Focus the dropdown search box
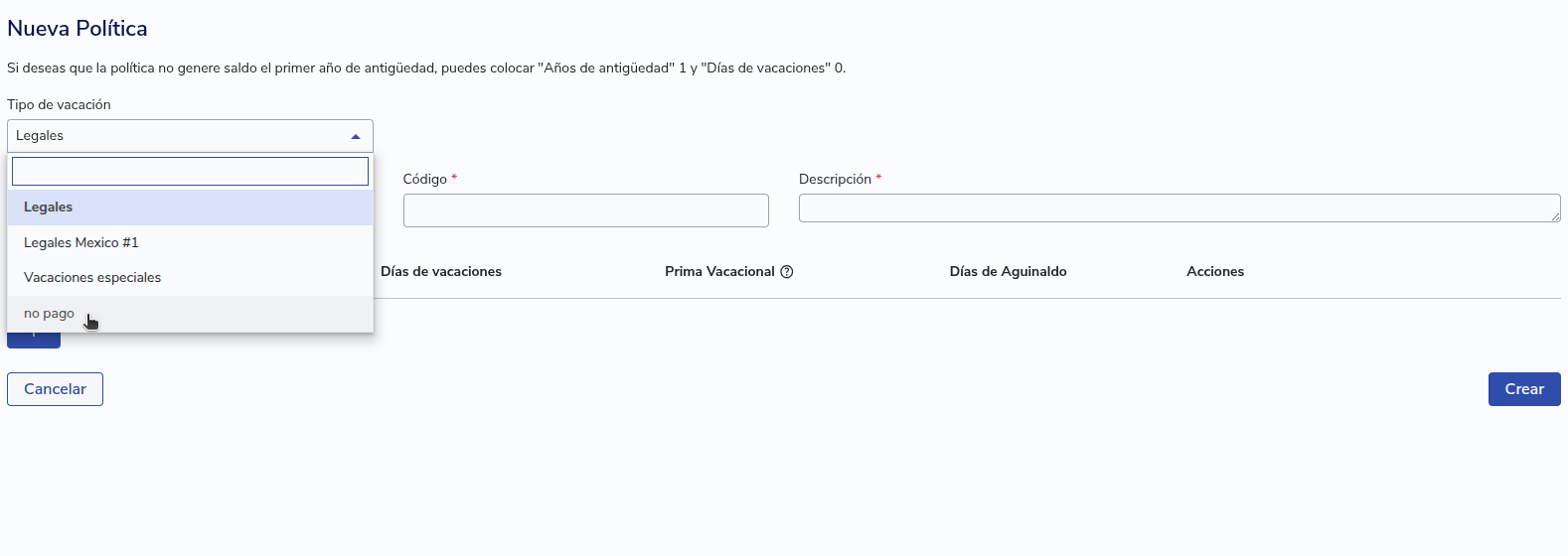The height and width of the screenshot is (556, 1568). point(190,171)
